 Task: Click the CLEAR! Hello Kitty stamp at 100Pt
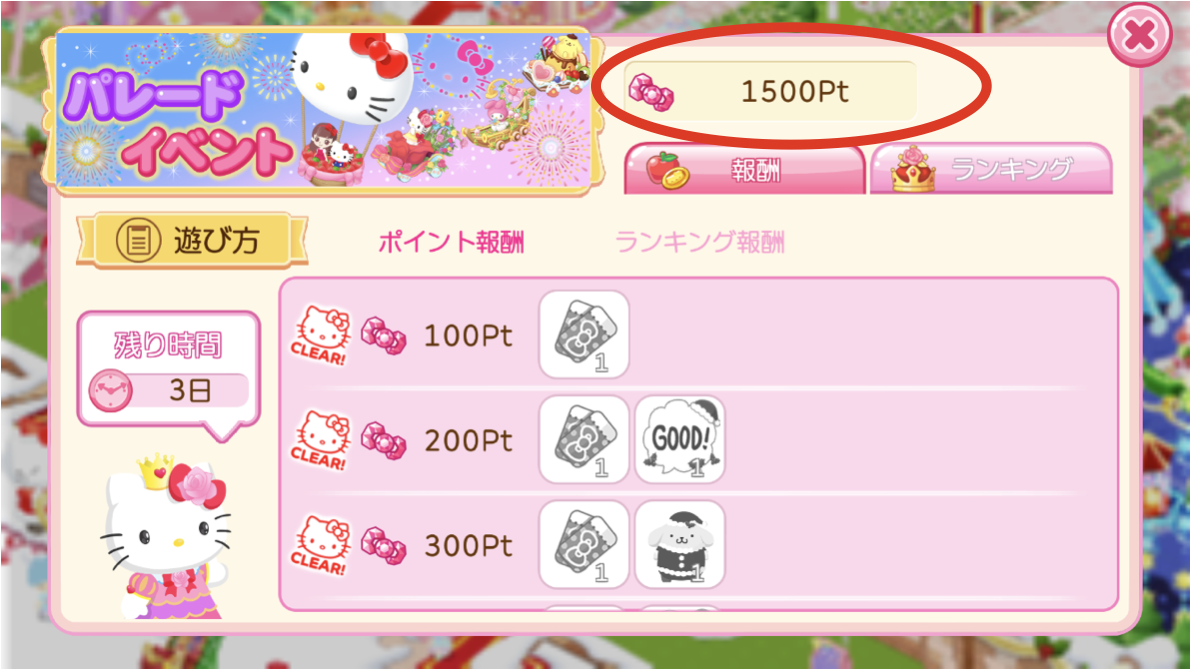tap(320, 336)
